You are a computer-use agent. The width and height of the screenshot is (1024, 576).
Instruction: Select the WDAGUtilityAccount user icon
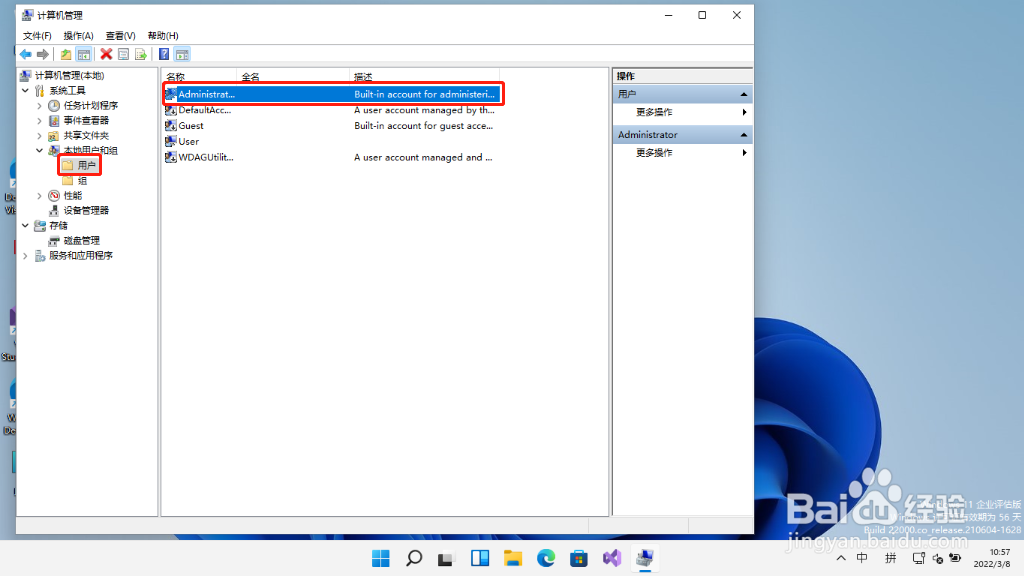171,157
